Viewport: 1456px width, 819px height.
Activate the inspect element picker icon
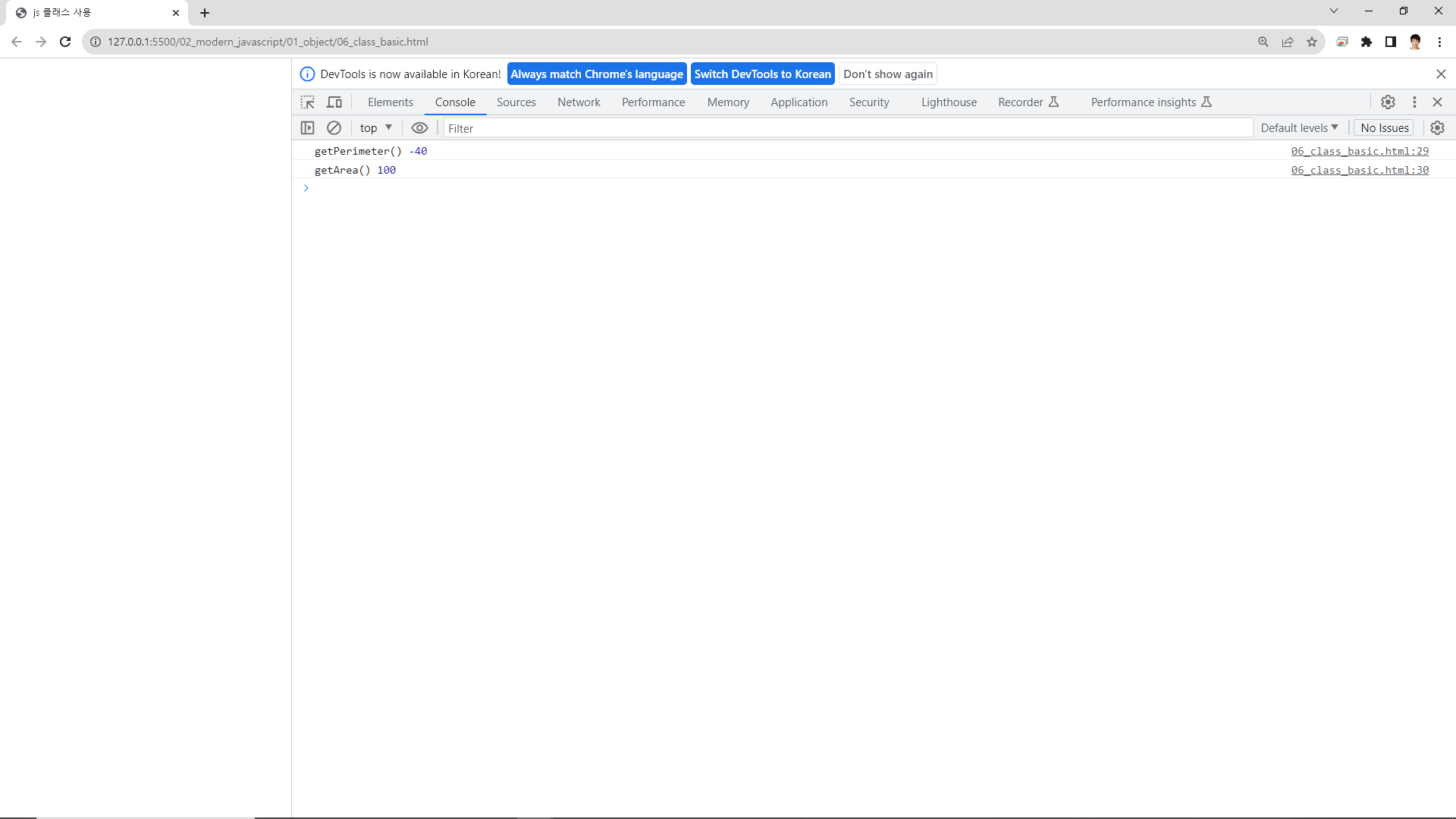tap(307, 102)
